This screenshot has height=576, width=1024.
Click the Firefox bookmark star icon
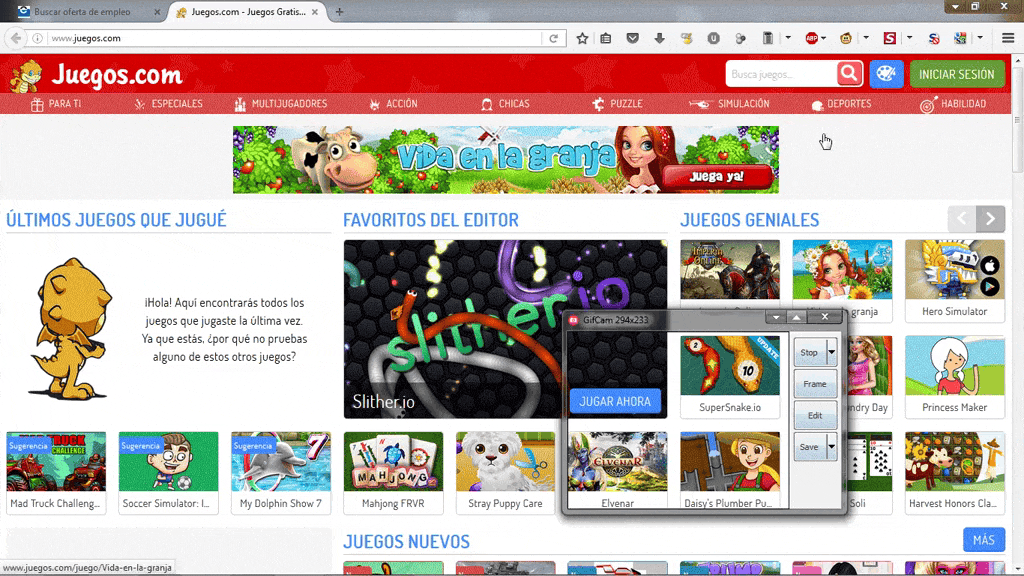[x=582, y=38]
